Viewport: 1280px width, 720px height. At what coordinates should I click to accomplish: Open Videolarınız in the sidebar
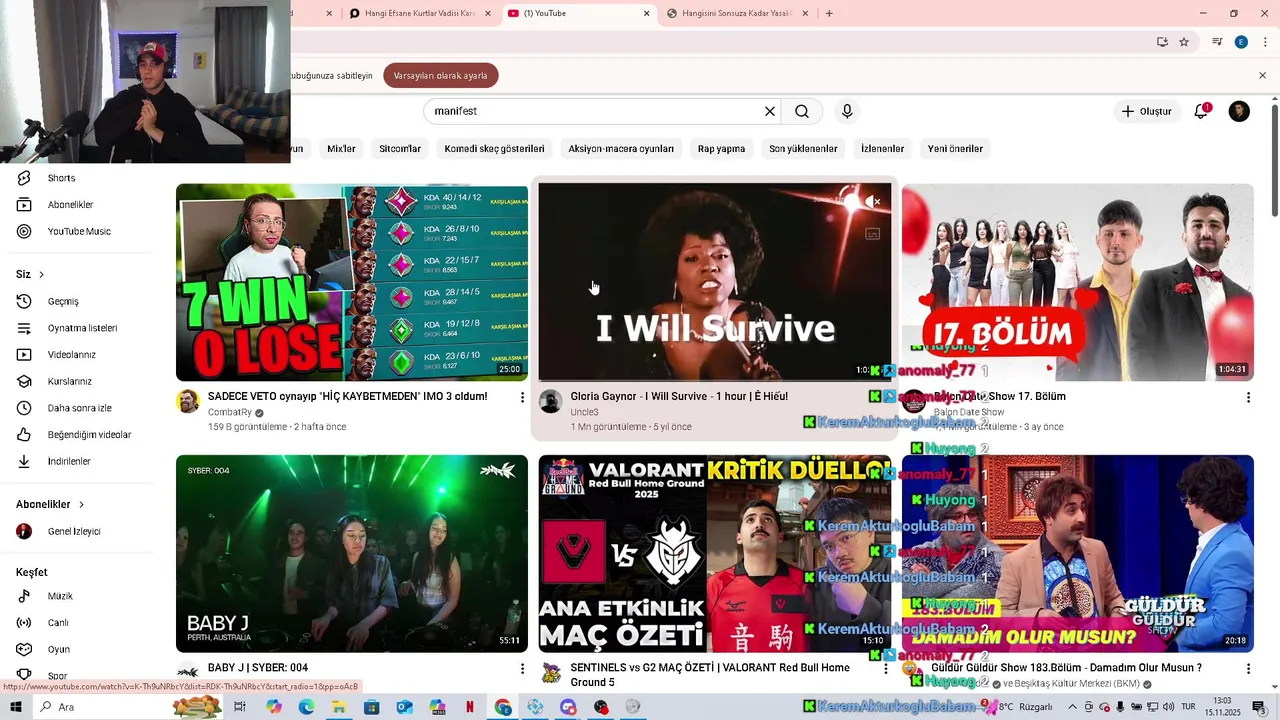pyautogui.click(x=71, y=355)
